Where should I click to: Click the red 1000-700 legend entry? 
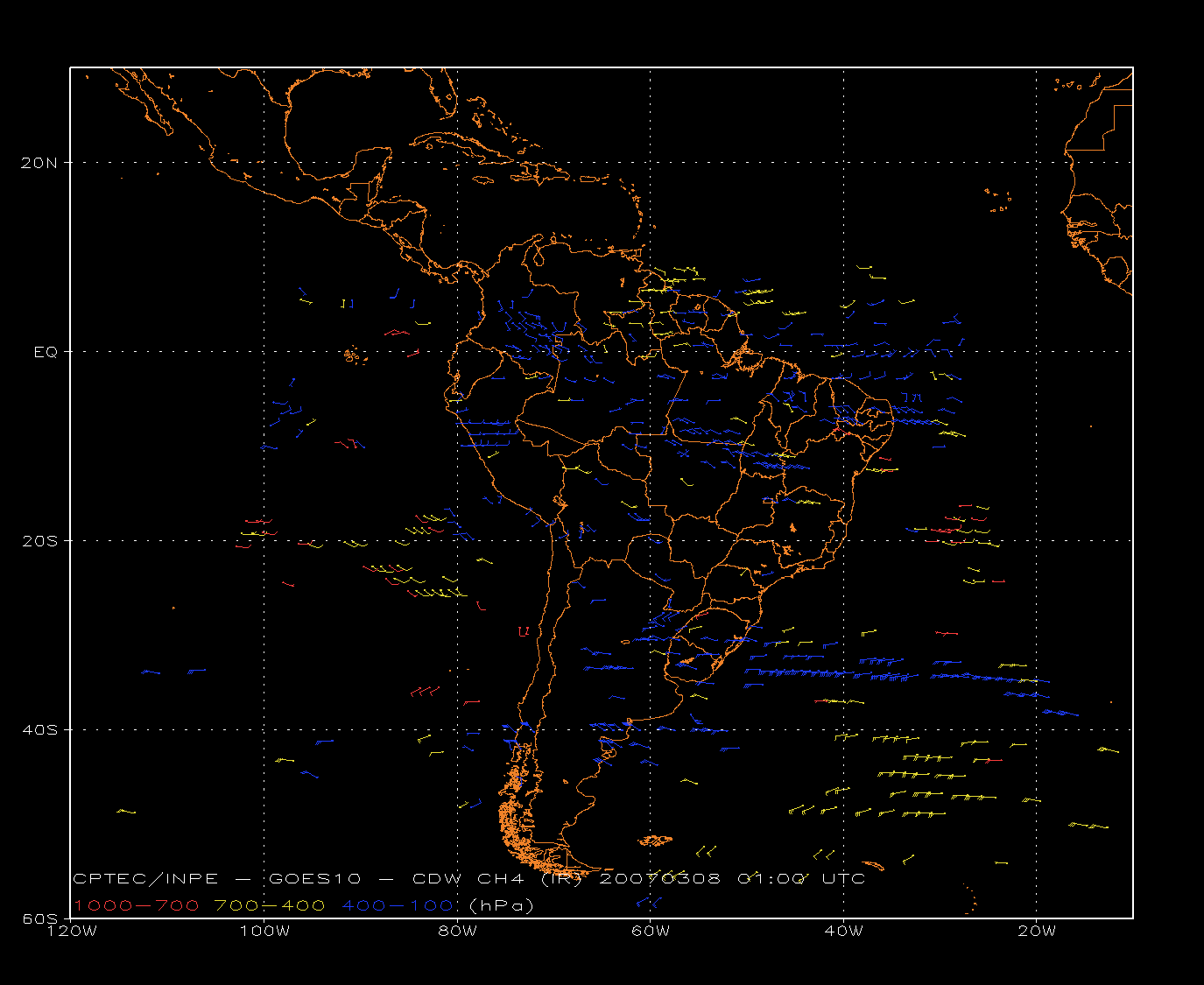click(137, 905)
